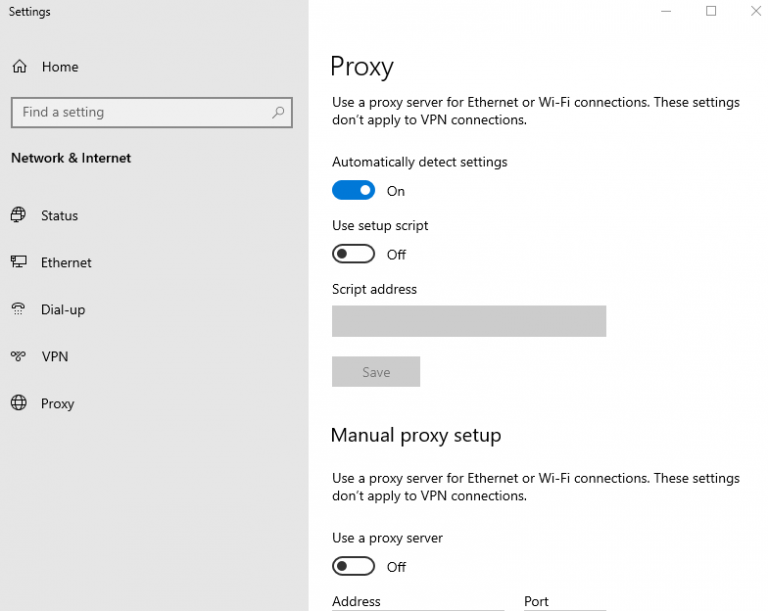Select VPN in the sidebar
This screenshot has width=768, height=611.
coord(55,357)
